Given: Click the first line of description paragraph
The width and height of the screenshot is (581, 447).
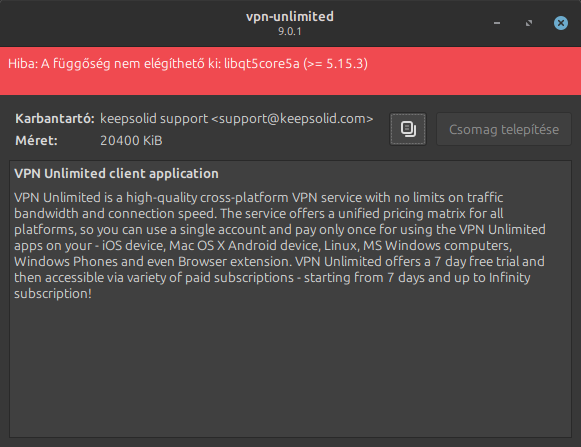Looking at the screenshot, I should [259, 198].
